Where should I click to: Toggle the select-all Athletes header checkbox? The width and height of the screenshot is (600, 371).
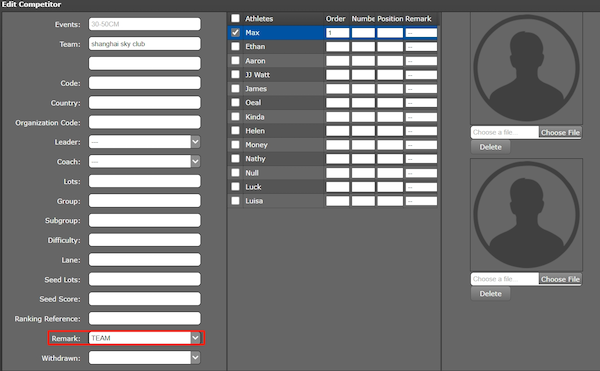point(235,18)
